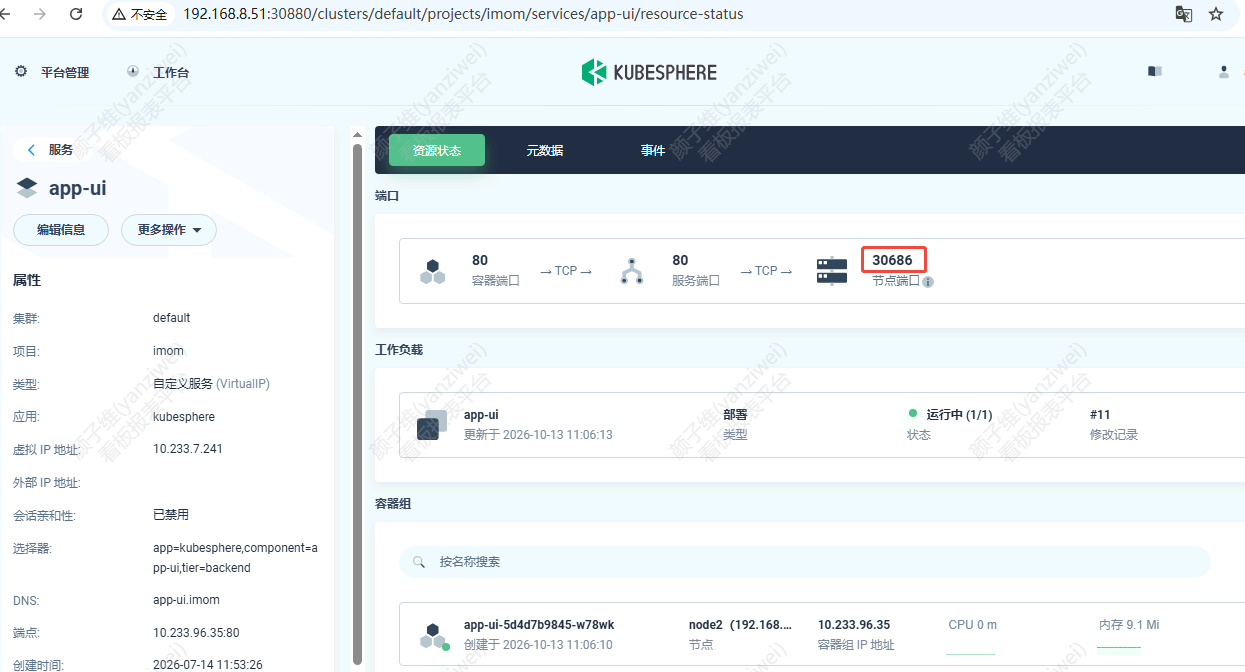
Task: Switch to the 资源状态 tab
Action: point(437,150)
